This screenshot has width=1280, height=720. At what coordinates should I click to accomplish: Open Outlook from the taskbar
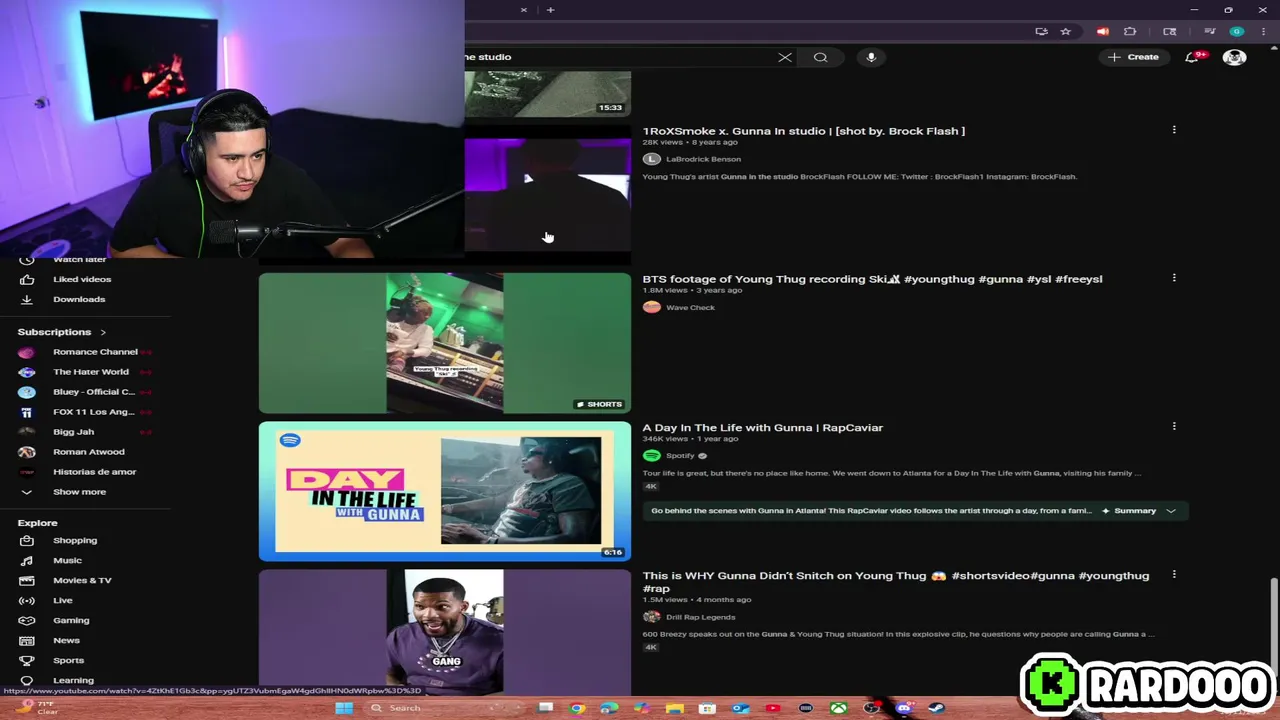click(x=740, y=708)
